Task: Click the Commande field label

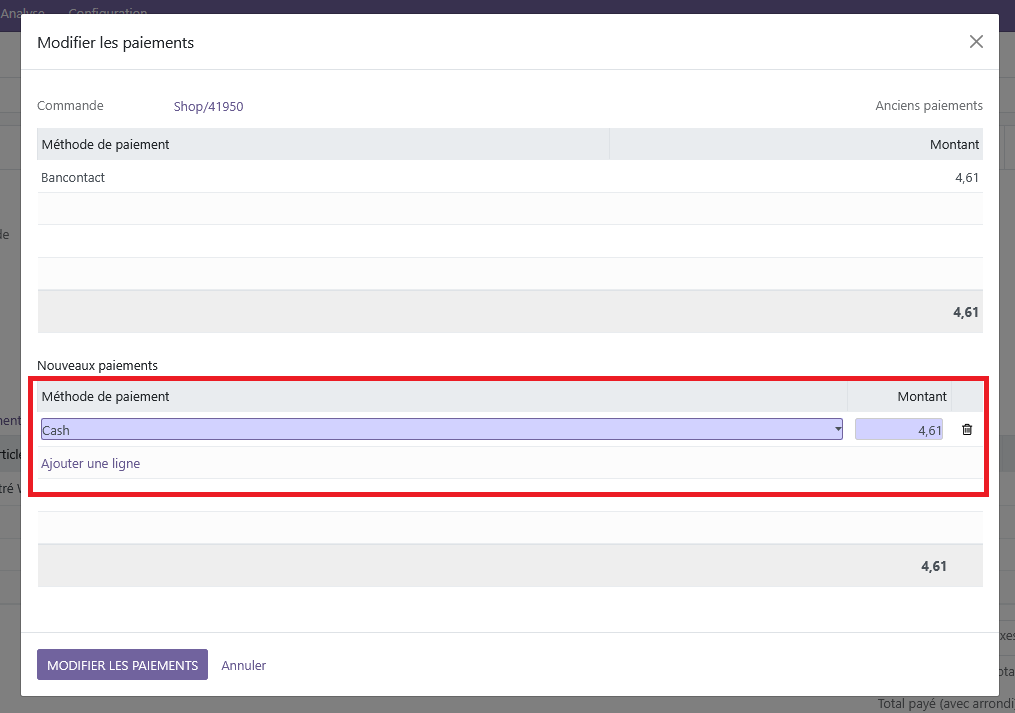Action: (x=70, y=106)
